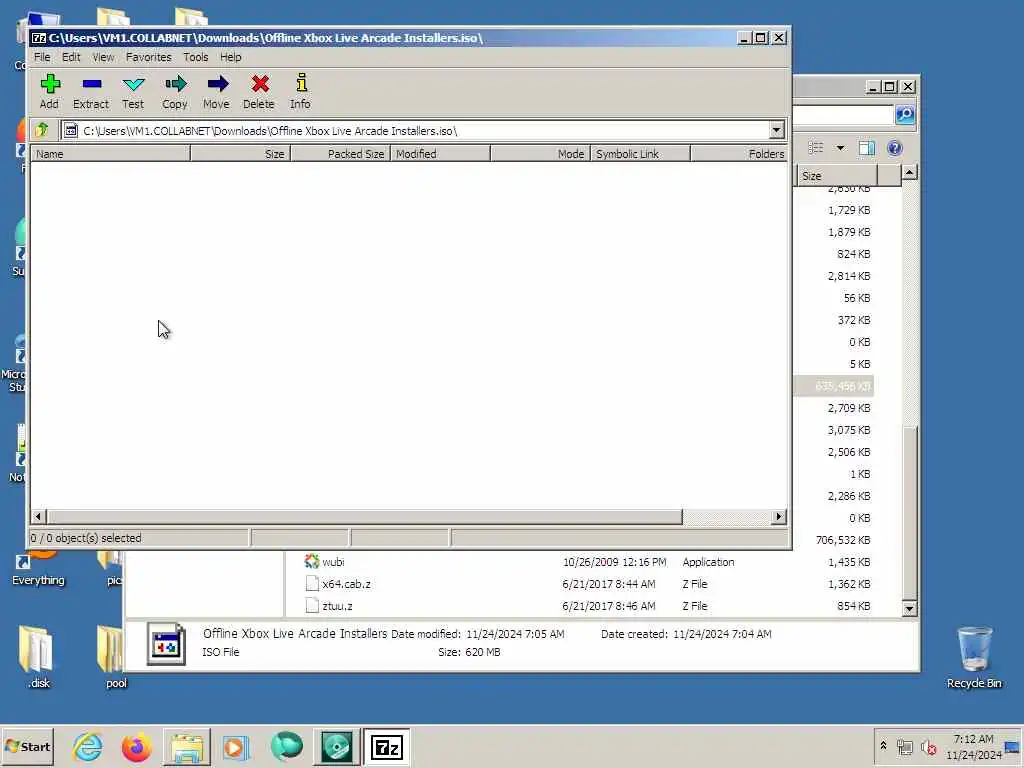Click the 2,814 KB size entry
The image size is (1024, 768).
click(848, 276)
